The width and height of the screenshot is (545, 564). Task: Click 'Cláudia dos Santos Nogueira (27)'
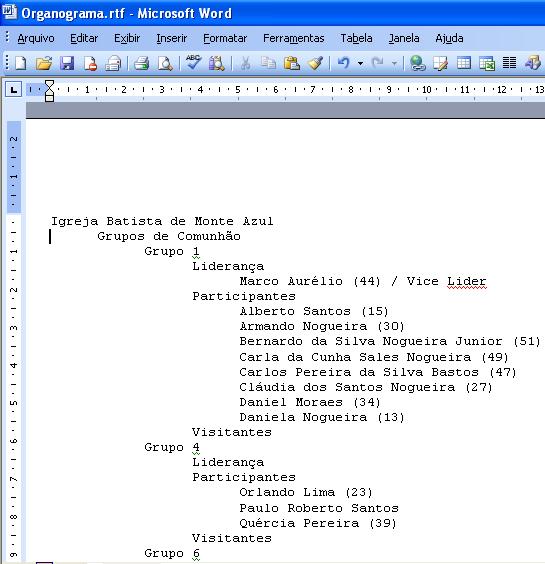[366, 387]
